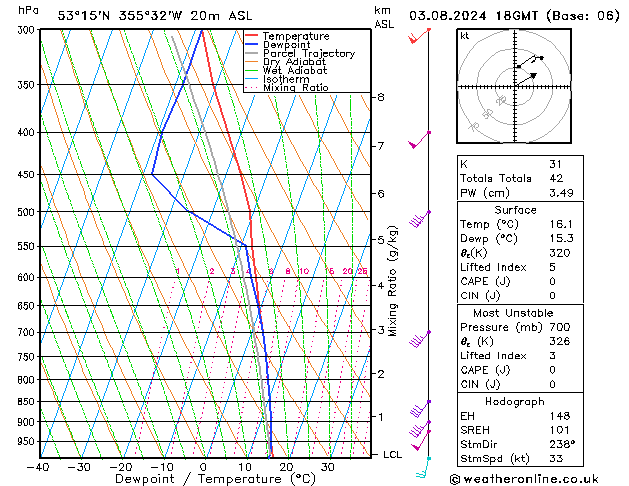This screenshot has height=486, width=629.
Task: Click the K index value 31
Action: (555, 164)
